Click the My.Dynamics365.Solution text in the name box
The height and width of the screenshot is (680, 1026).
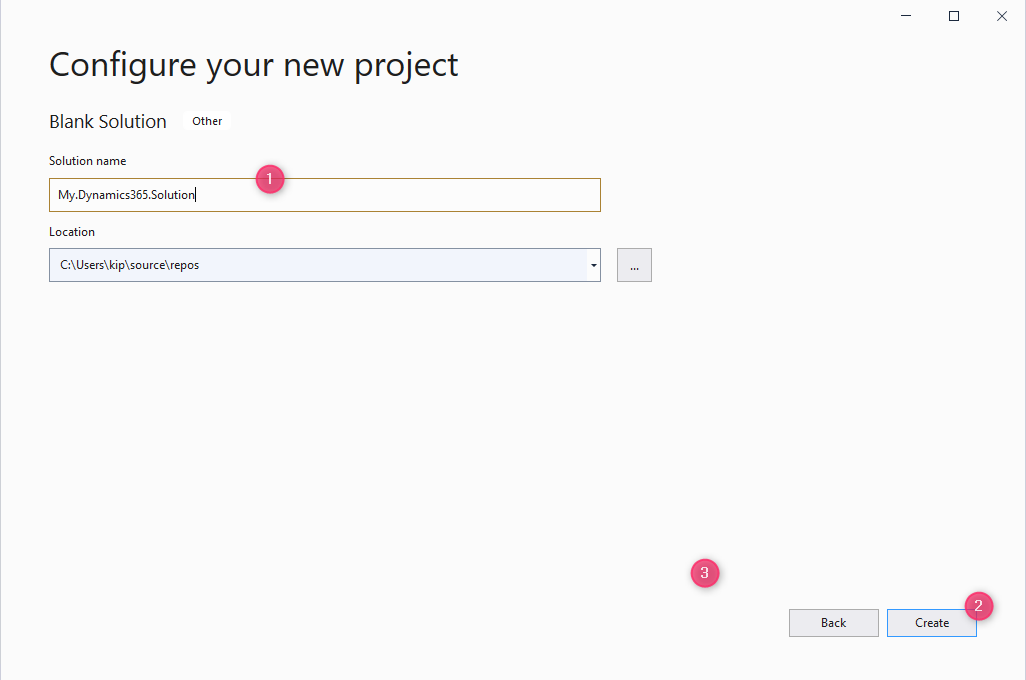click(126, 195)
